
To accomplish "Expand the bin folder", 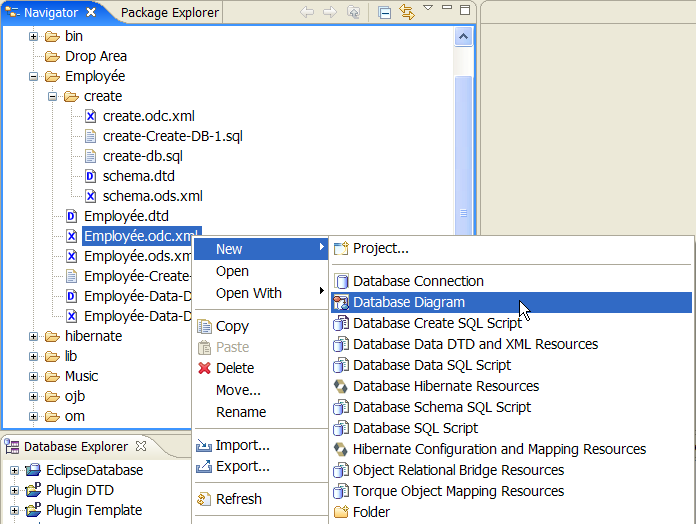I will (x=33, y=36).
